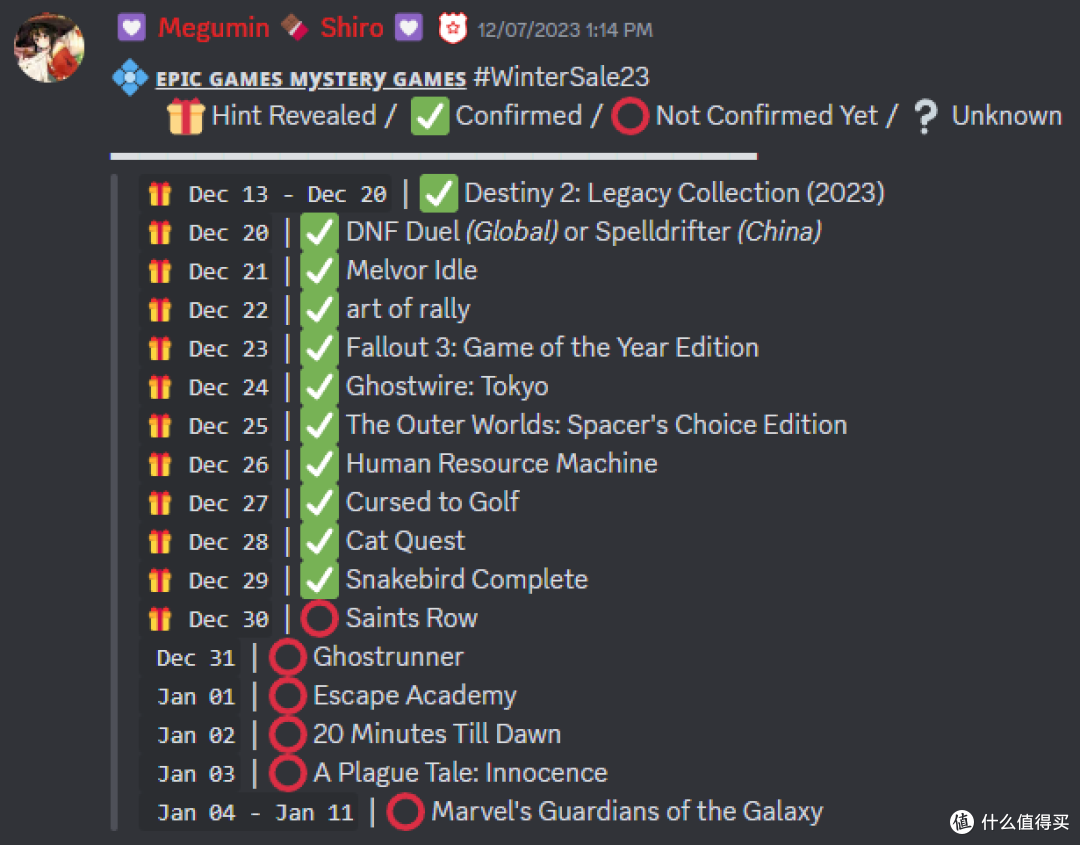This screenshot has height=845, width=1080.
Task: Click the chocolate bar emoji between names
Action: click(x=294, y=28)
